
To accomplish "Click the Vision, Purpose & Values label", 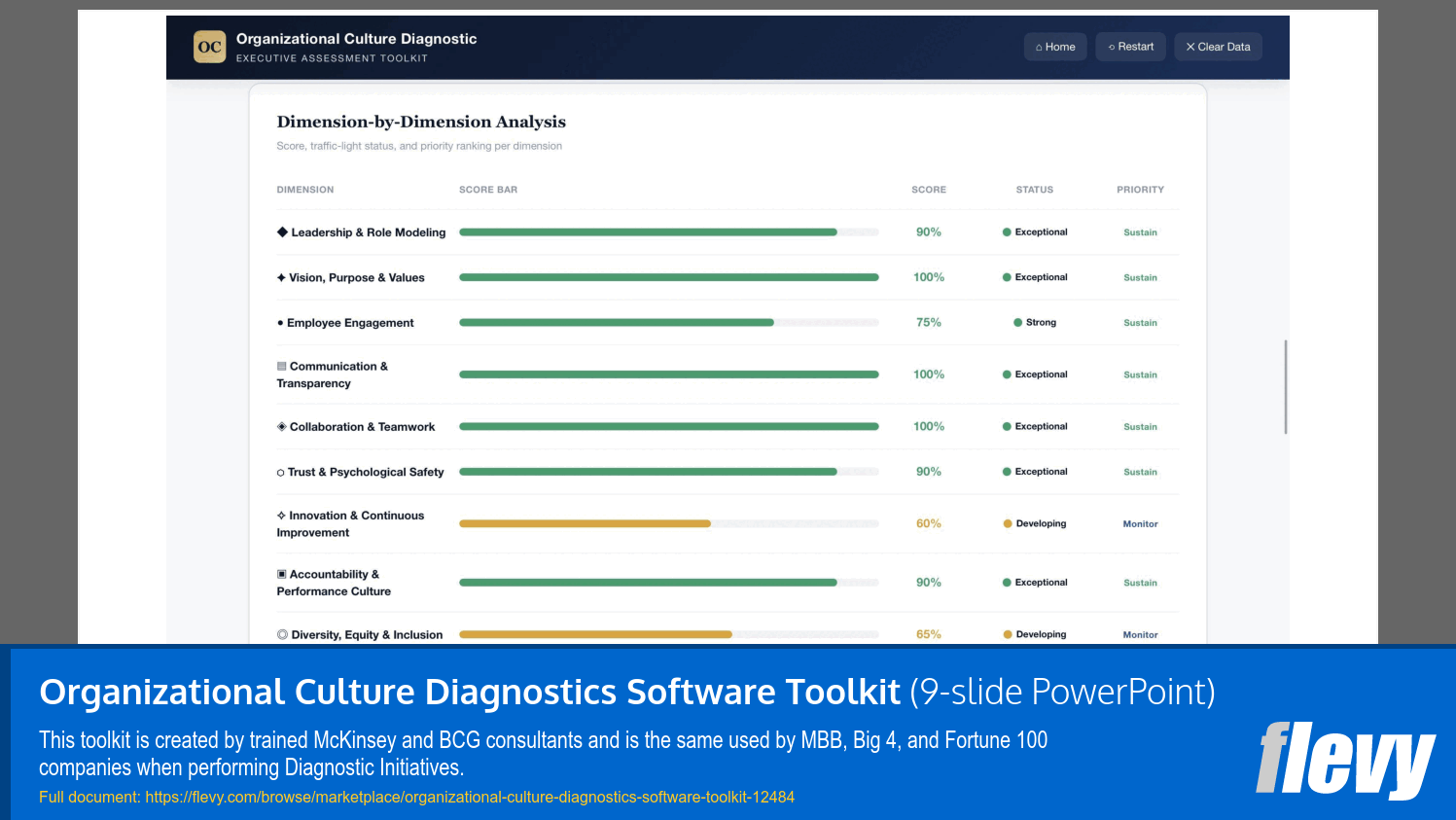I will 357,278.
